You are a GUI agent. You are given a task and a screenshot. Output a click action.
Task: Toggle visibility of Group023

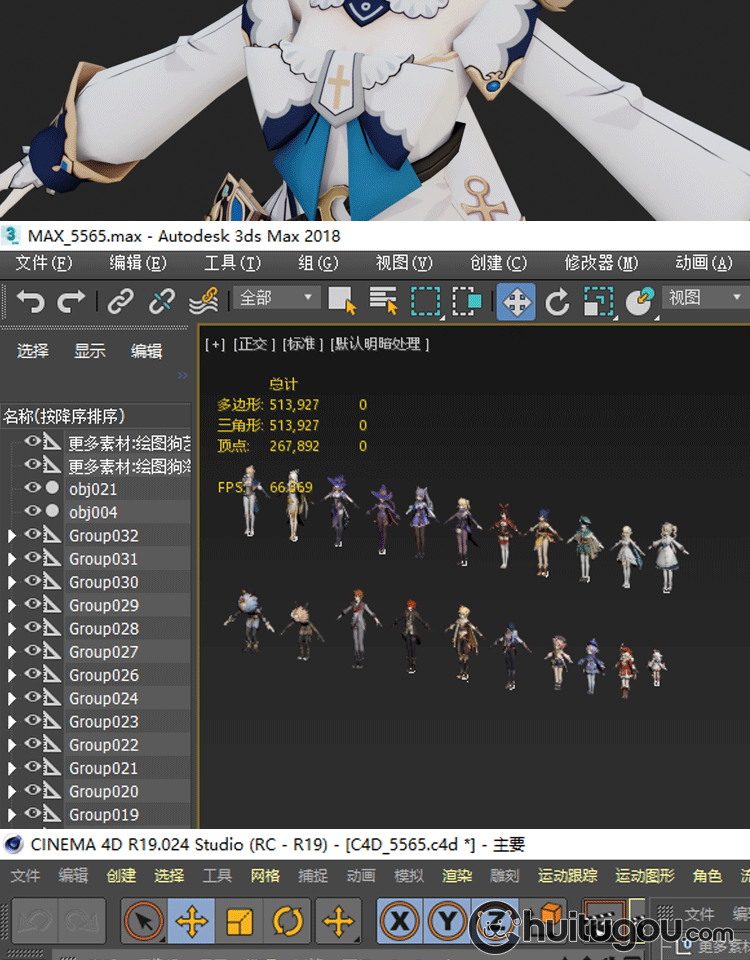tap(32, 721)
